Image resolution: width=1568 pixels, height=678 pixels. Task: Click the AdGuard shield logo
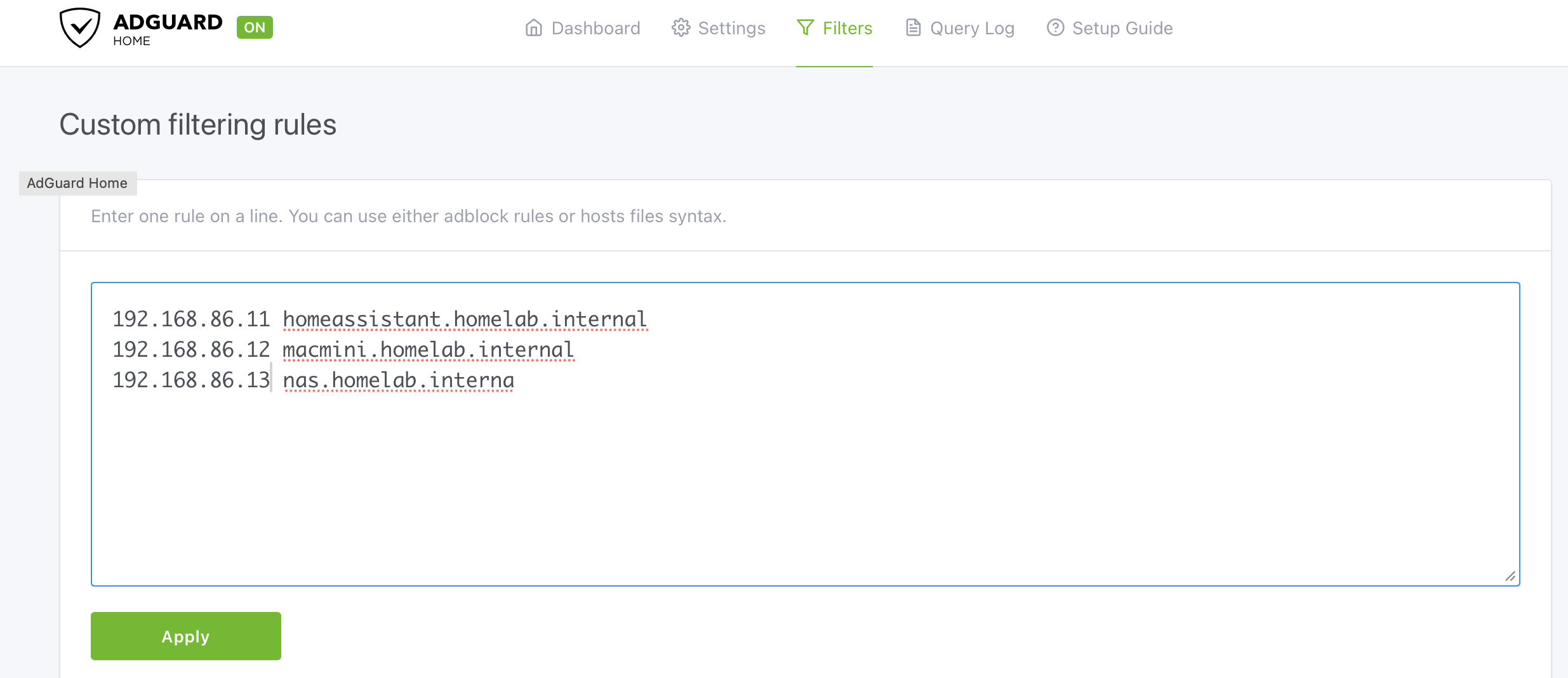pyautogui.click(x=79, y=27)
